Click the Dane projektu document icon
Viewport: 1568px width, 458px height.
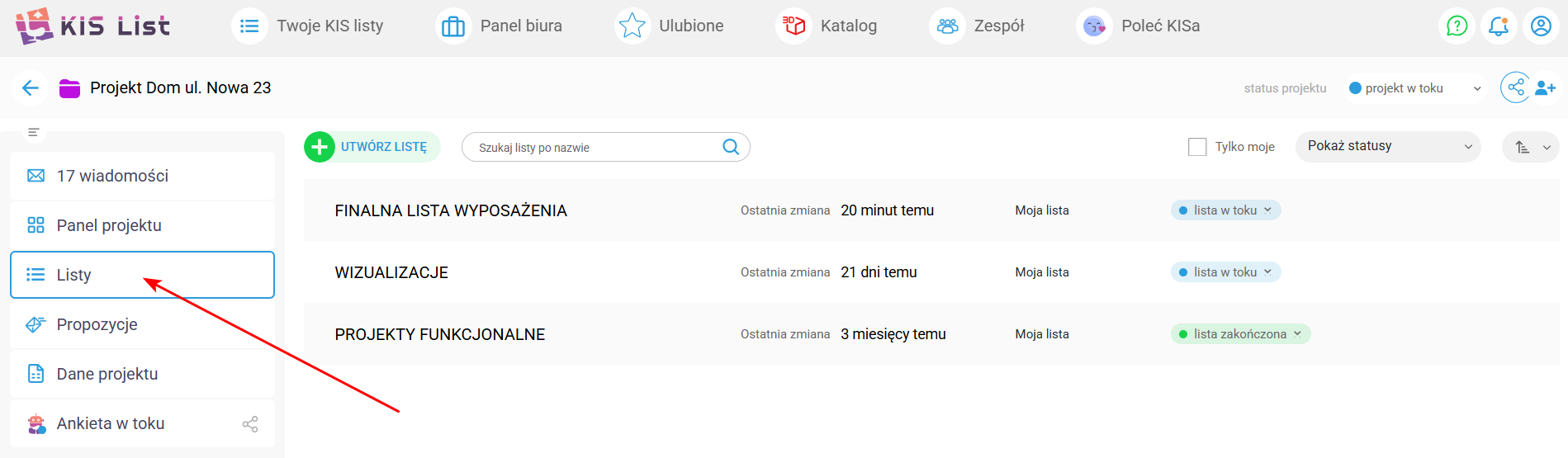[x=36, y=374]
